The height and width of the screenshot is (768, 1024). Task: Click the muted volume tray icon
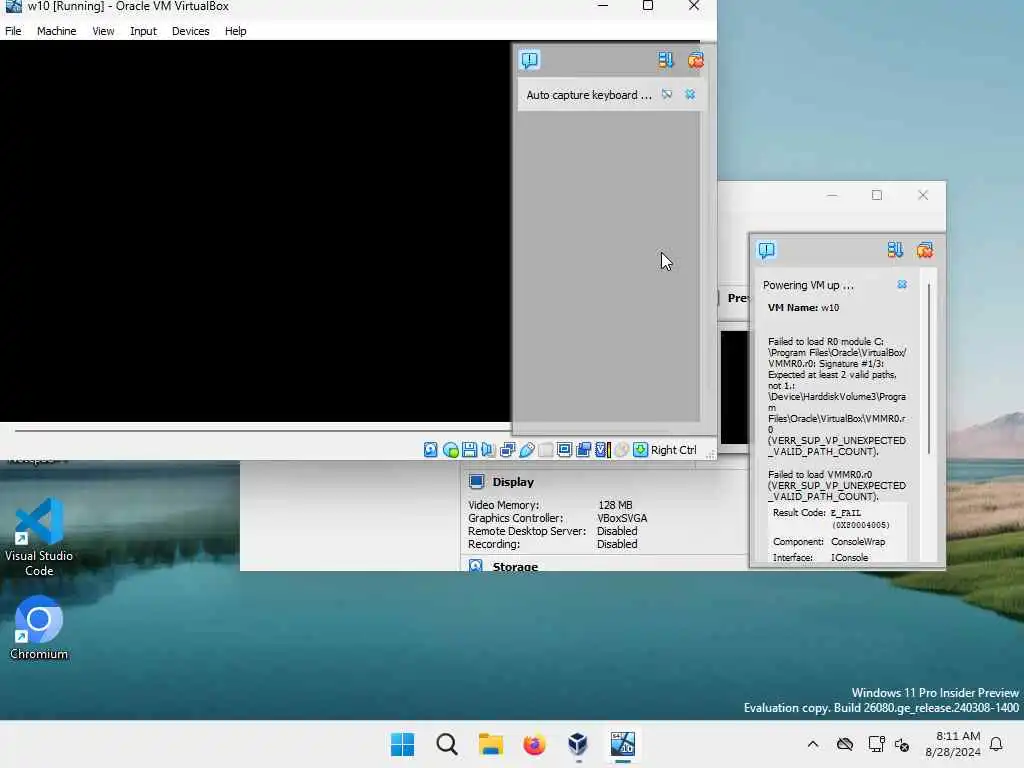click(x=903, y=744)
